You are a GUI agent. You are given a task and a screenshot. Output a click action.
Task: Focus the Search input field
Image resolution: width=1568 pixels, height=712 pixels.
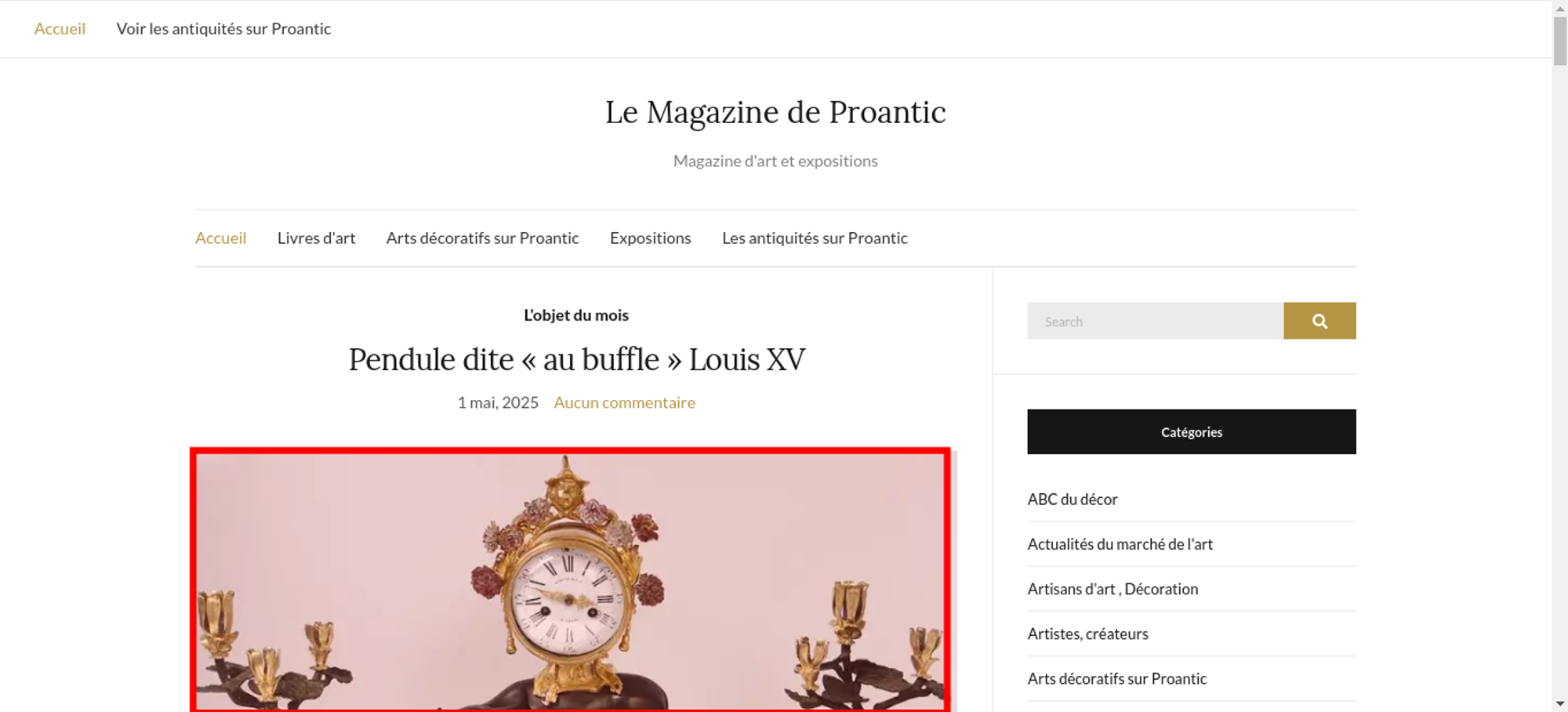(1155, 321)
